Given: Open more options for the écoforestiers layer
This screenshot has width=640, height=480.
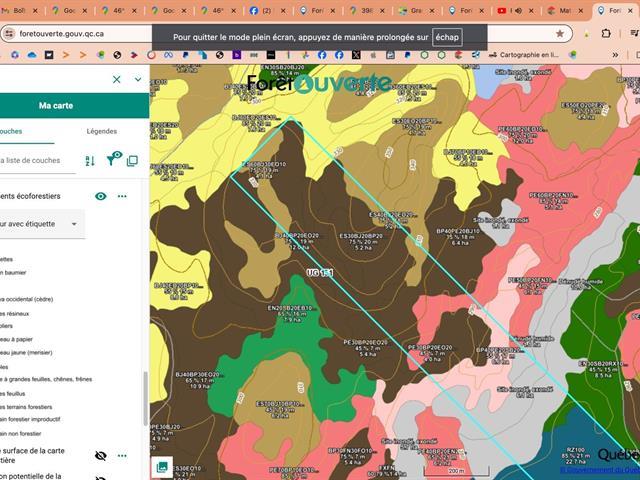Looking at the screenshot, I should (122, 196).
